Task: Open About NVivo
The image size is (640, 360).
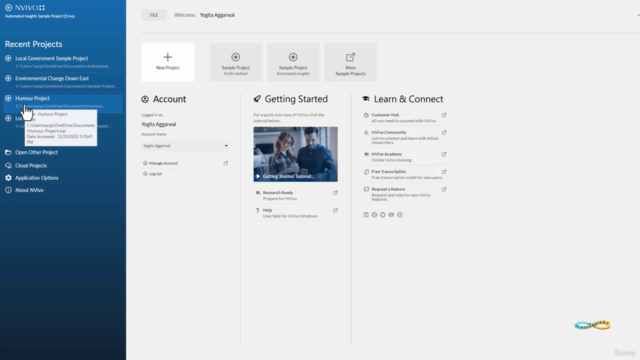Action: 29,190
